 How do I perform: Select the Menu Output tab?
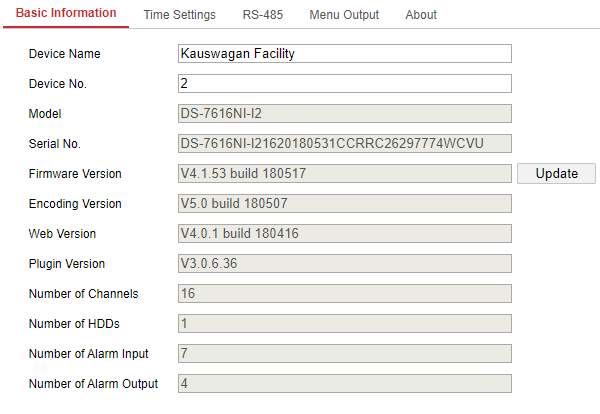pos(344,15)
